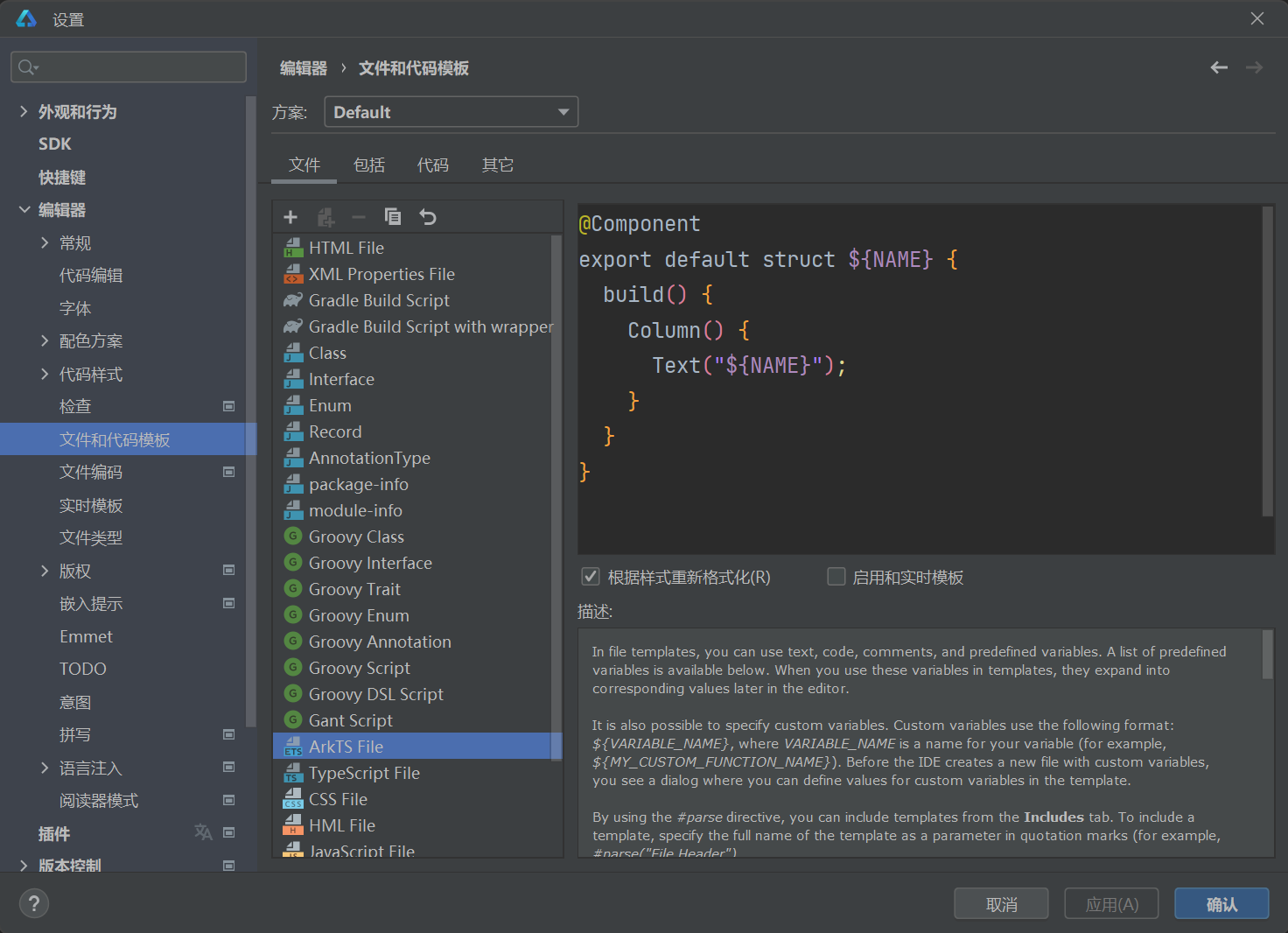1288x933 pixels.
Task: Expand the 版本控制 section
Action: (24, 865)
